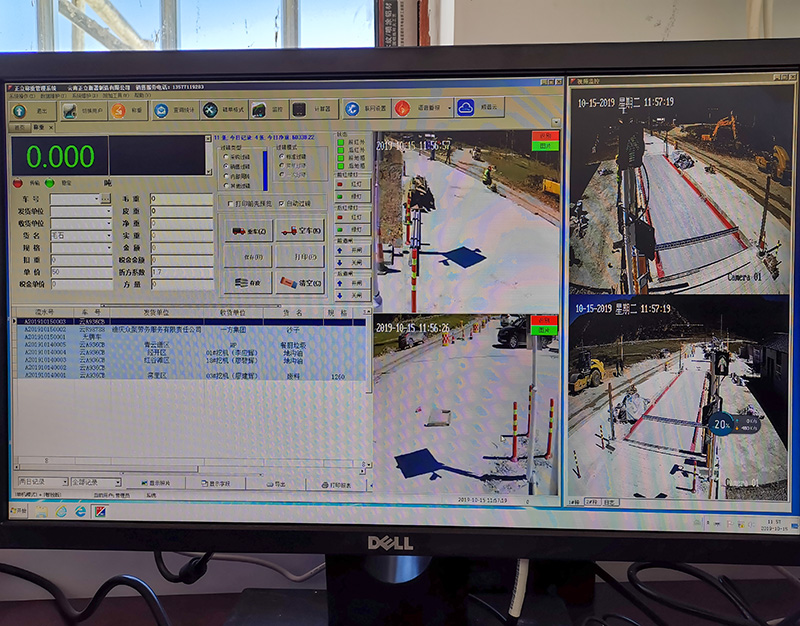Select record row A201910150002
This screenshot has height=626, width=800.
45,329
